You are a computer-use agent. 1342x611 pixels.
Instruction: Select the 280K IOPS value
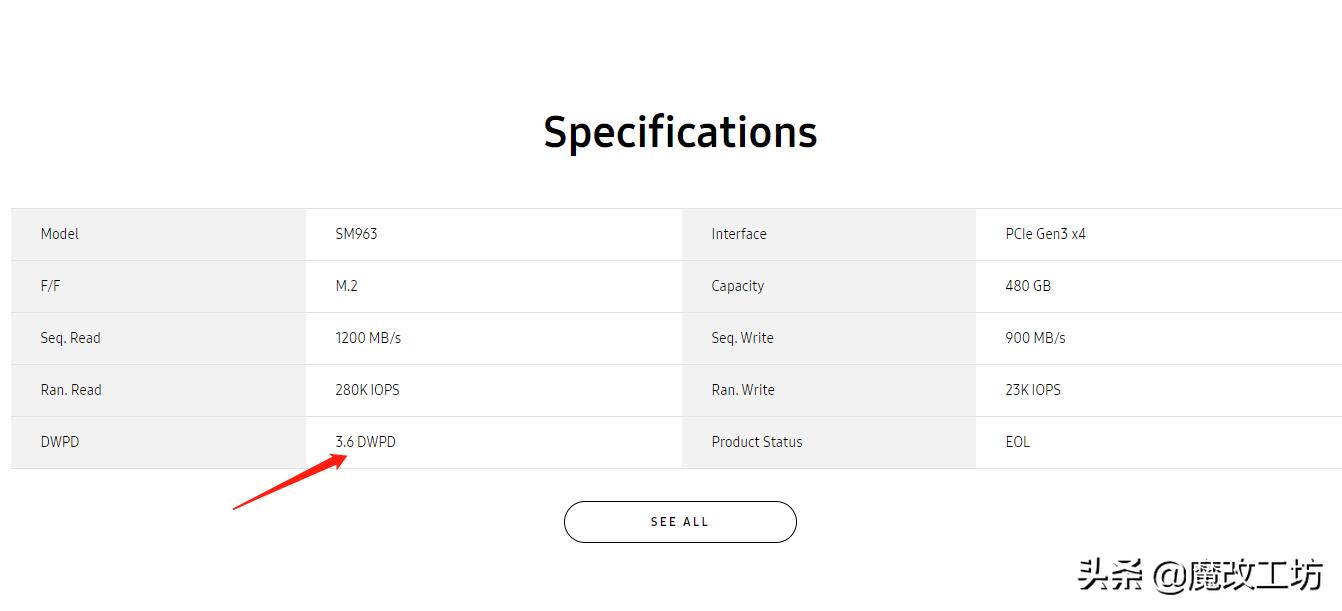click(x=367, y=390)
